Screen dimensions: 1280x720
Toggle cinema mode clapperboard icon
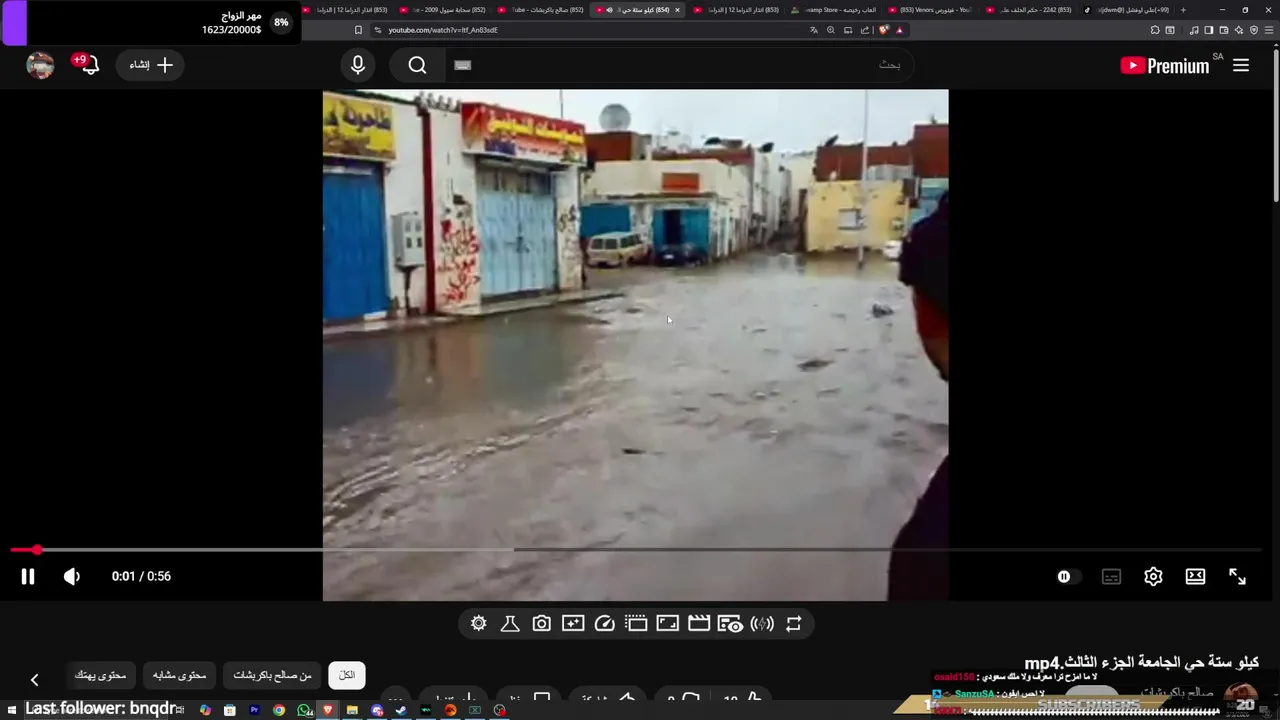pos(699,624)
